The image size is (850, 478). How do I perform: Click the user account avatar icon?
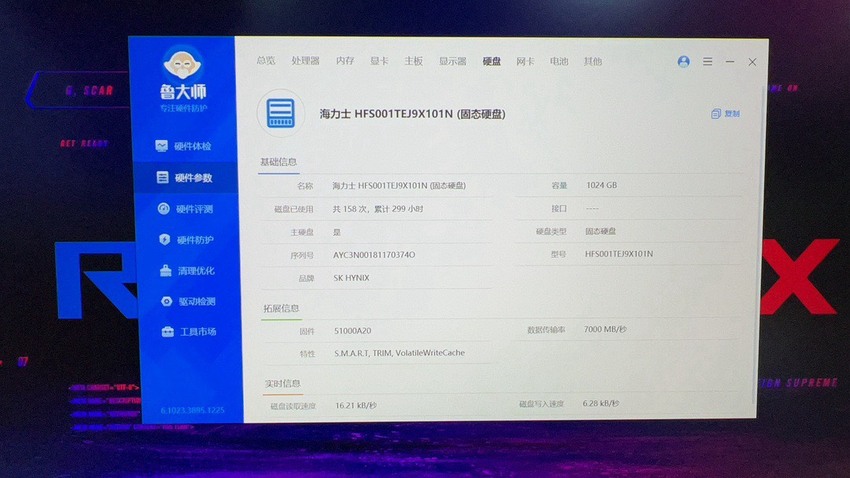[684, 61]
